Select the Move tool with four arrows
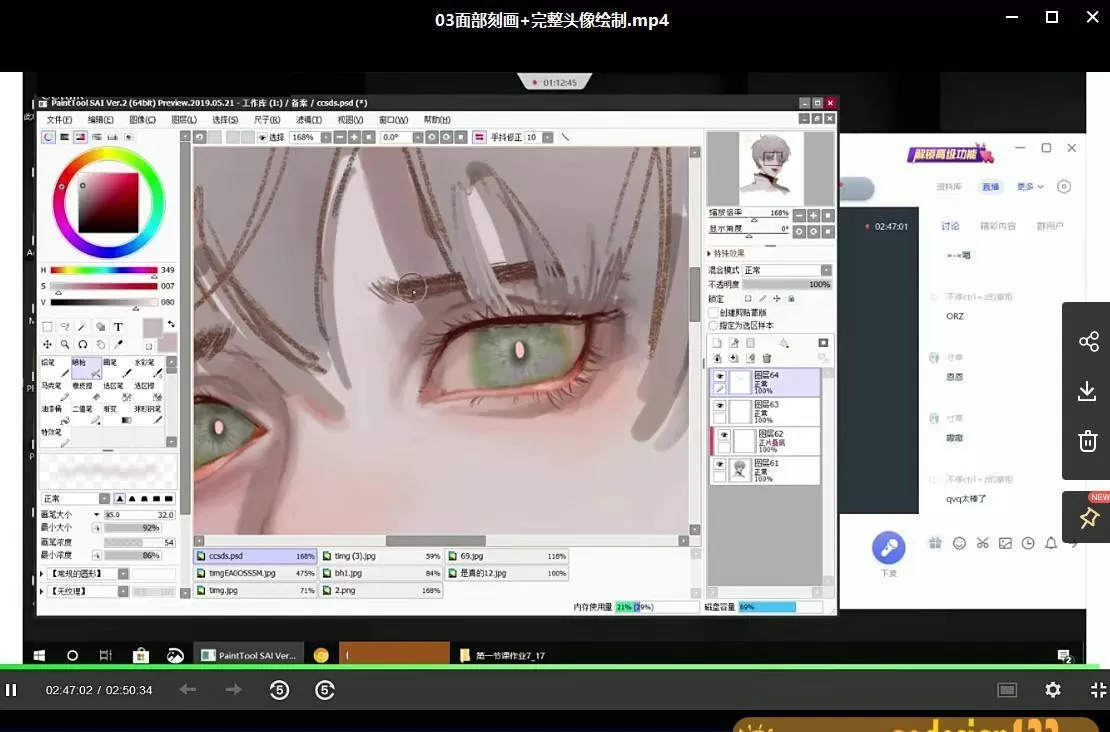 (47, 344)
